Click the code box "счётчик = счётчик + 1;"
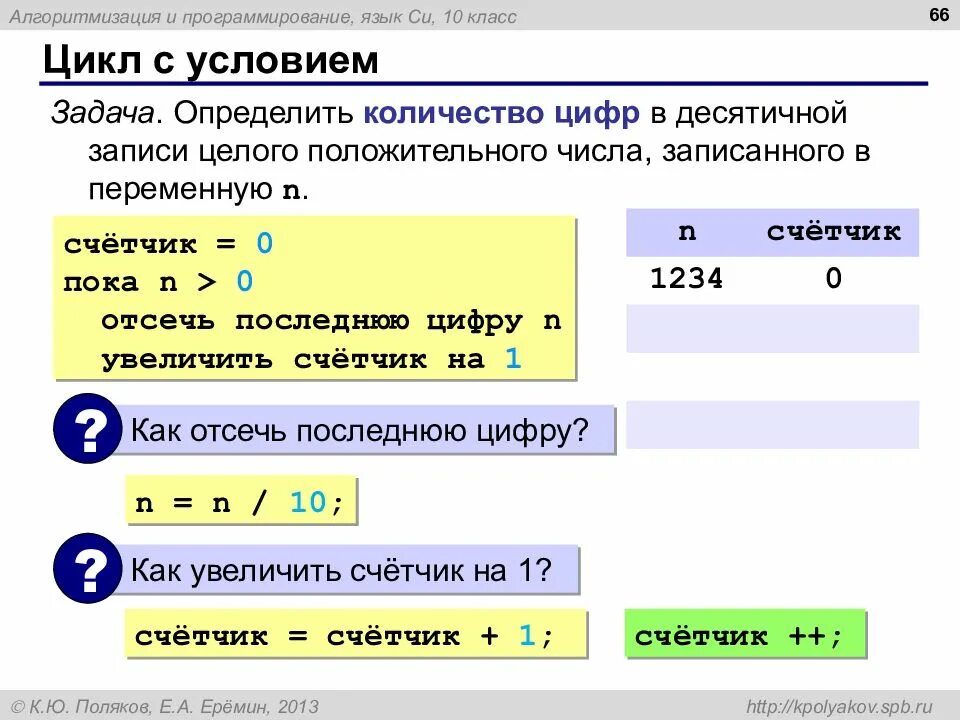 pos(356,634)
